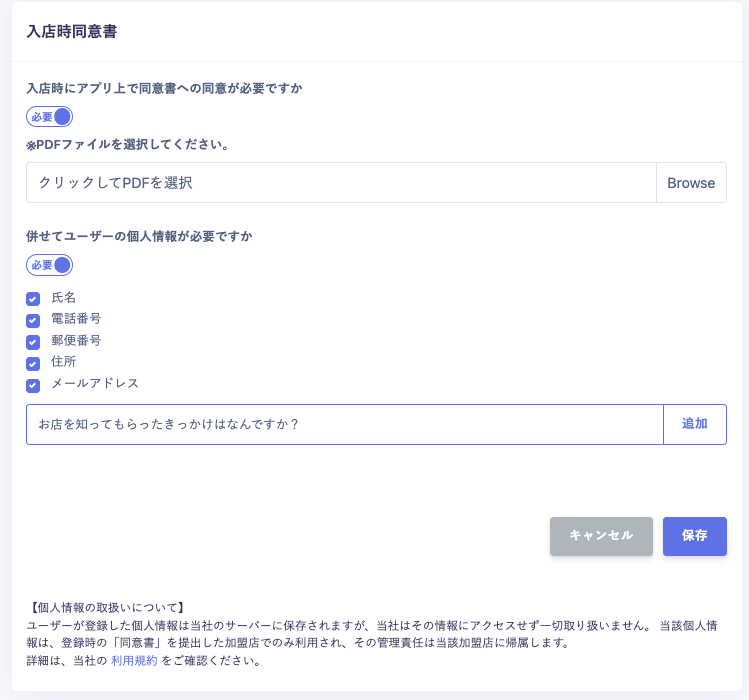The image size is (749, 700).
Task: Uncheck the 氏名 checkbox
Action: tap(33, 299)
